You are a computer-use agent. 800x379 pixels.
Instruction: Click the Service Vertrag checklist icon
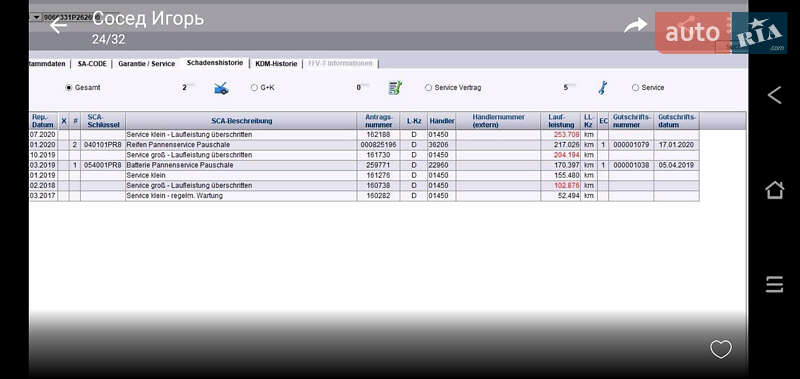pos(395,88)
